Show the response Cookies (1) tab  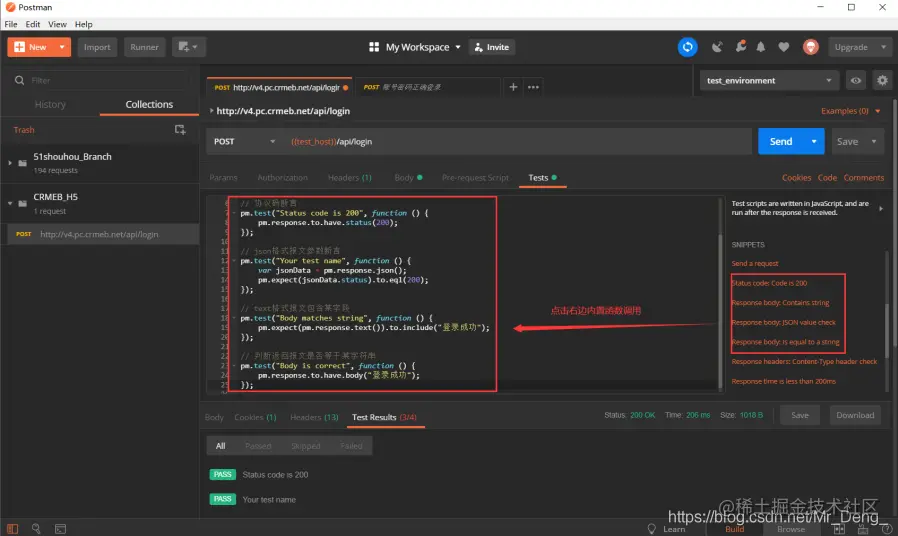point(255,417)
